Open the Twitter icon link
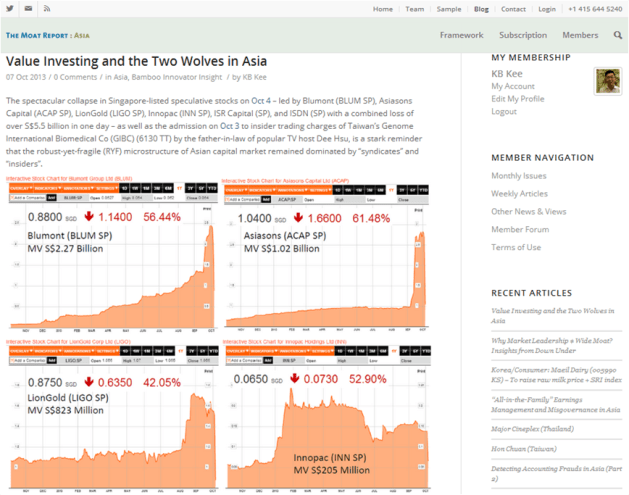 [9, 8]
